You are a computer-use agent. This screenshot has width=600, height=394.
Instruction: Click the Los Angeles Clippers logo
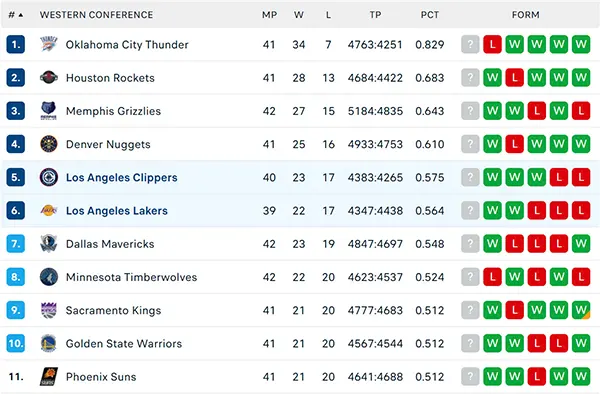pyautogui.click(x=49, y=177)
